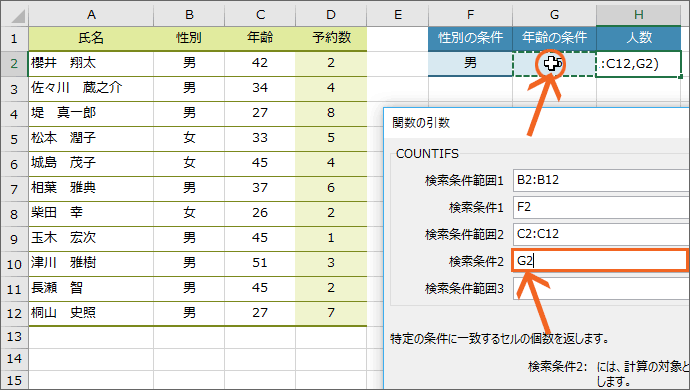Select cell with 櫻井 翔太
This screenshot has height=390, width=690.
[91, 63]
